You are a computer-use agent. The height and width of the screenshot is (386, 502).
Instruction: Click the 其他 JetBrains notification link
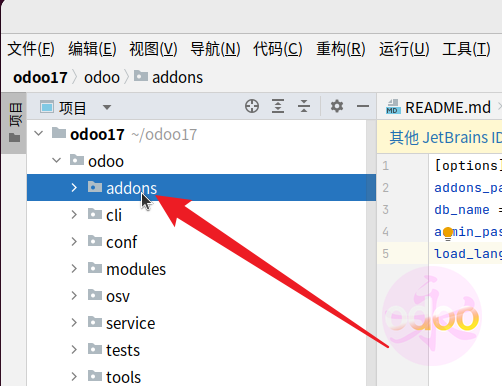445,137
